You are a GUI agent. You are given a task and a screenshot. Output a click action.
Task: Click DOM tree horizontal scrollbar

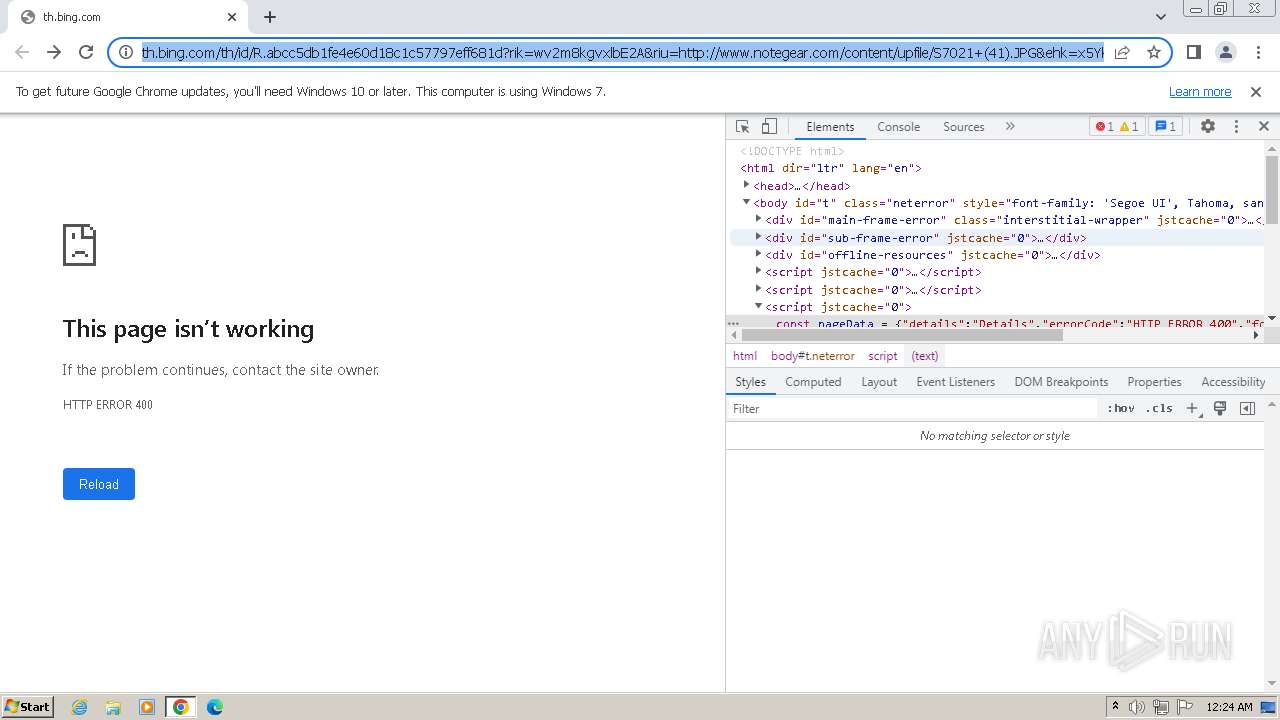pos(900,336)
